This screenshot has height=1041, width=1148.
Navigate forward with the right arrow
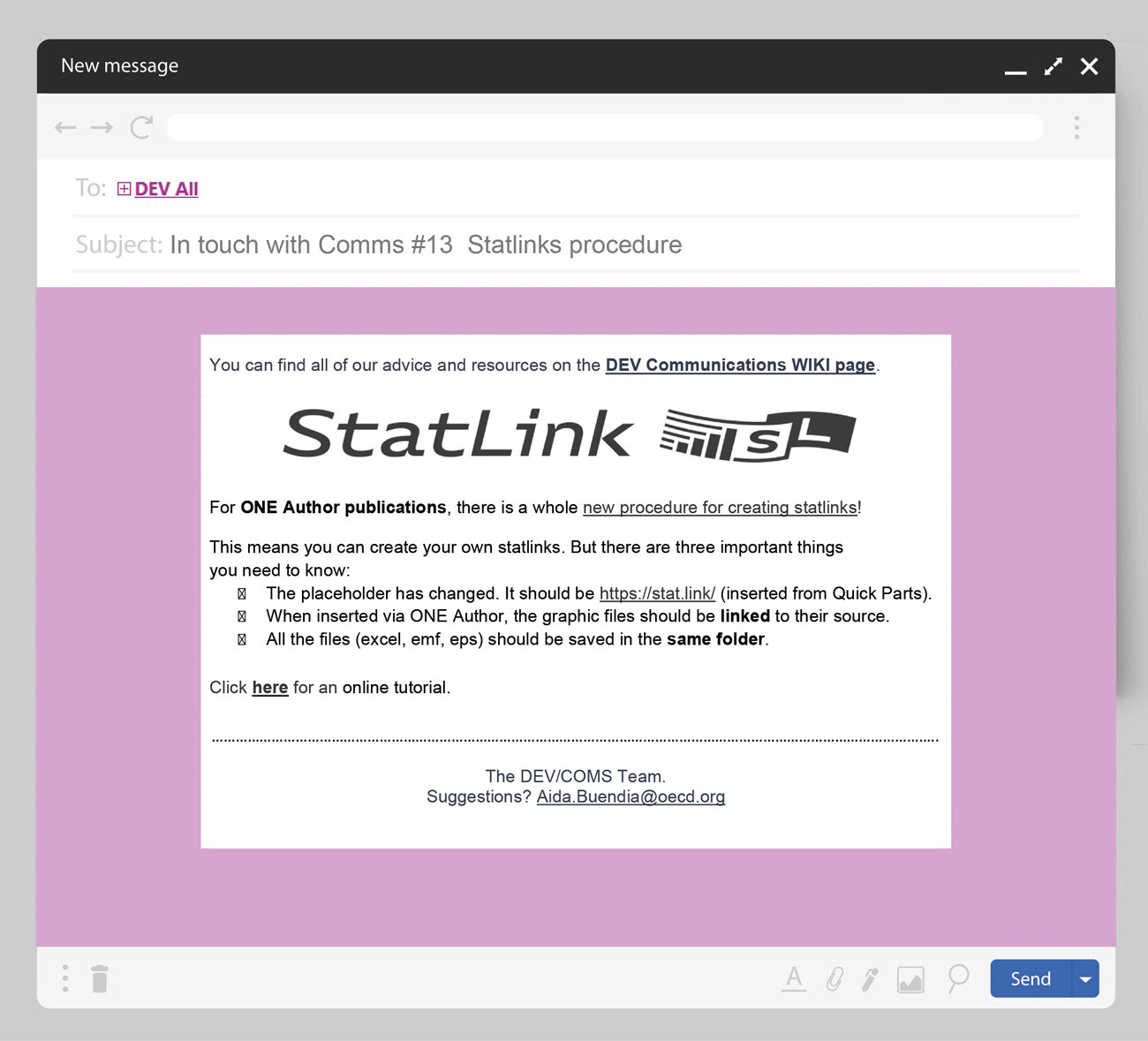tap(102, 127)
